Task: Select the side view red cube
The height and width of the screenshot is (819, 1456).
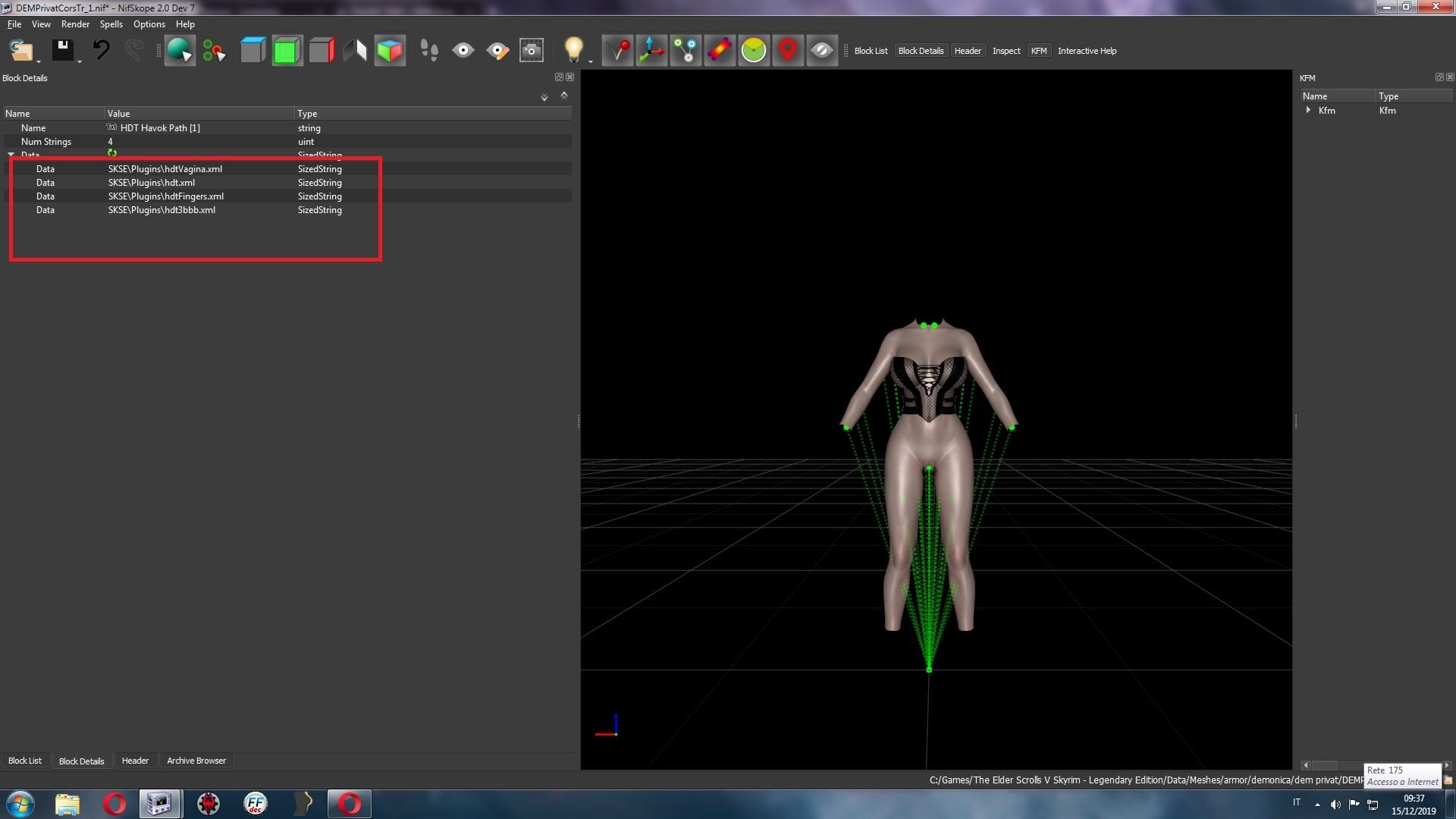Action: [321, 51]
